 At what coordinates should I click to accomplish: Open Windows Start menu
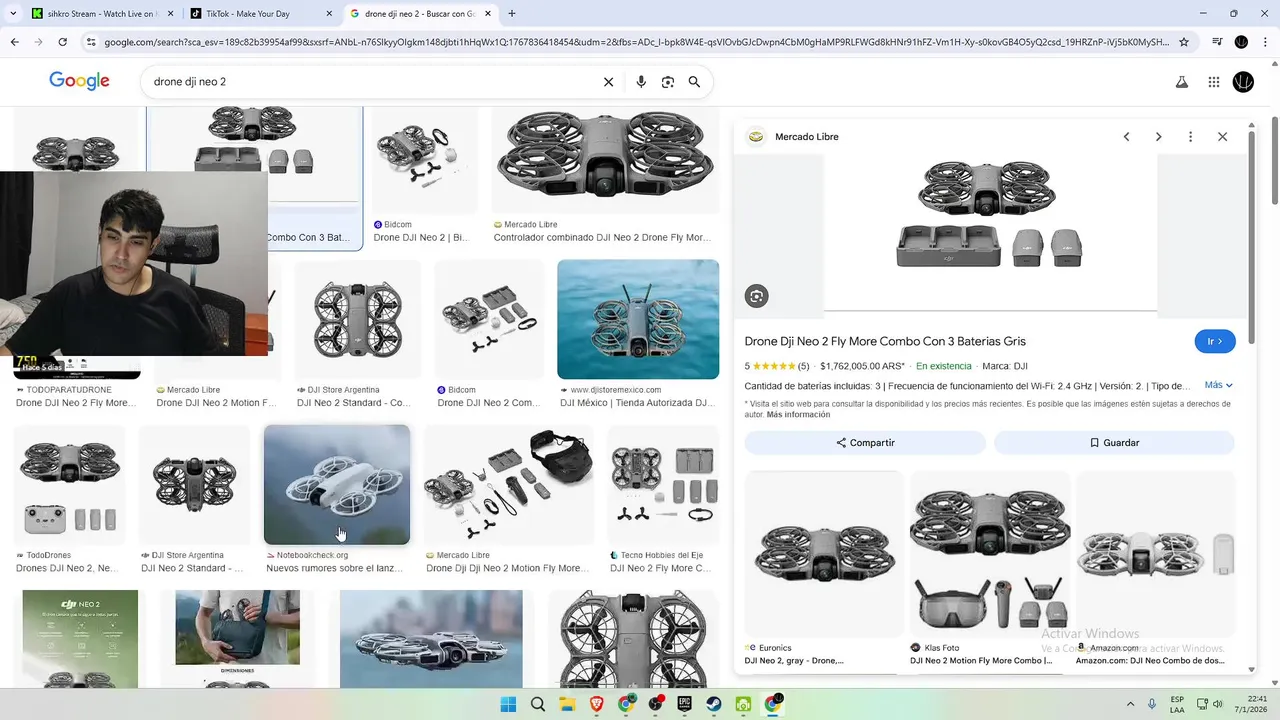click(x=508, y=704)
